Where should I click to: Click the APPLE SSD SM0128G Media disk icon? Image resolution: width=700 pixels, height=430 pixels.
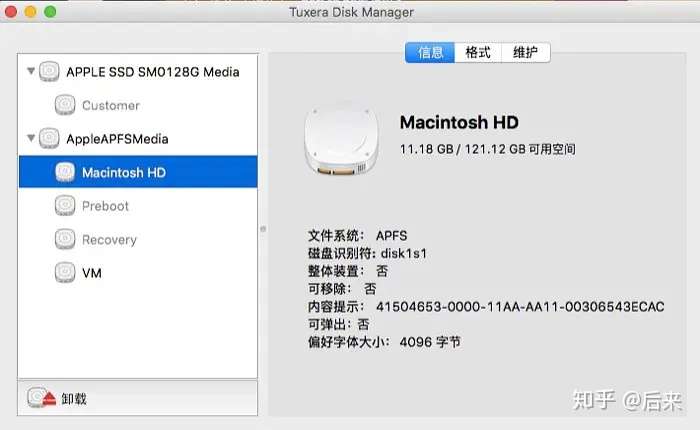tap(49, 71)
